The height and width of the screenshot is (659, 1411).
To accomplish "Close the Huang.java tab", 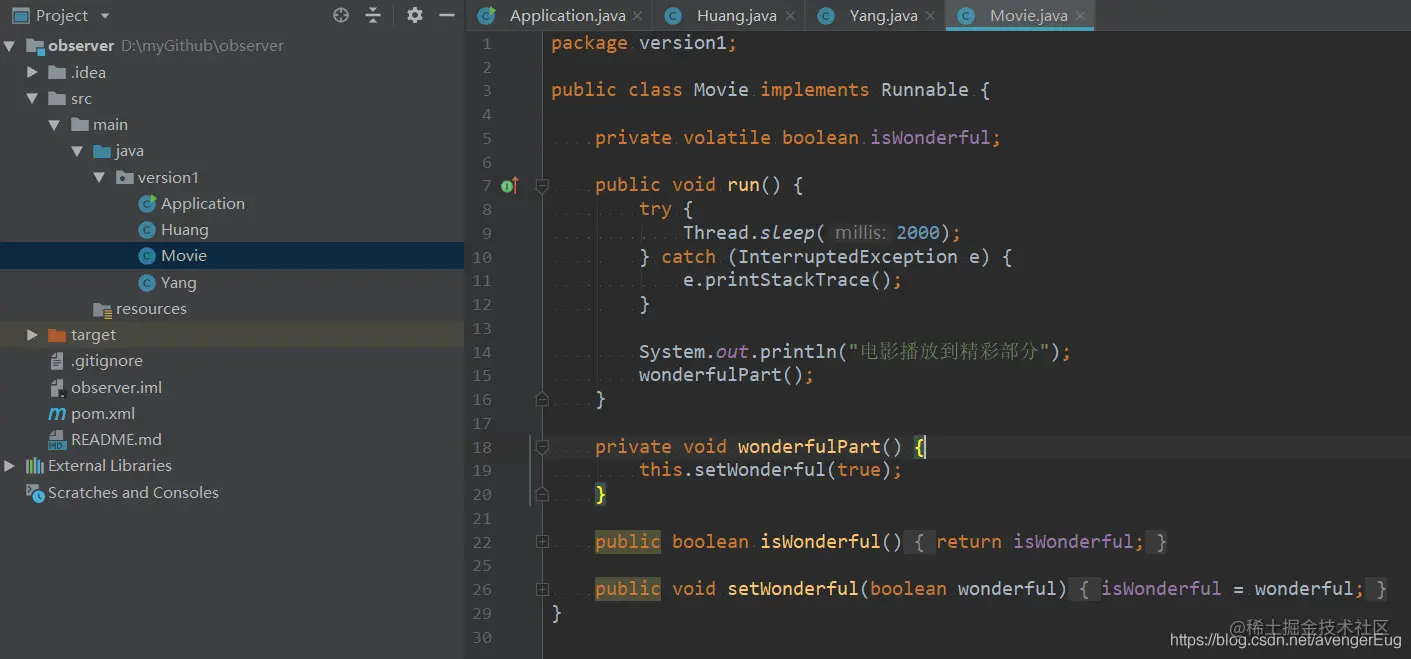I will tap(790, 16).
